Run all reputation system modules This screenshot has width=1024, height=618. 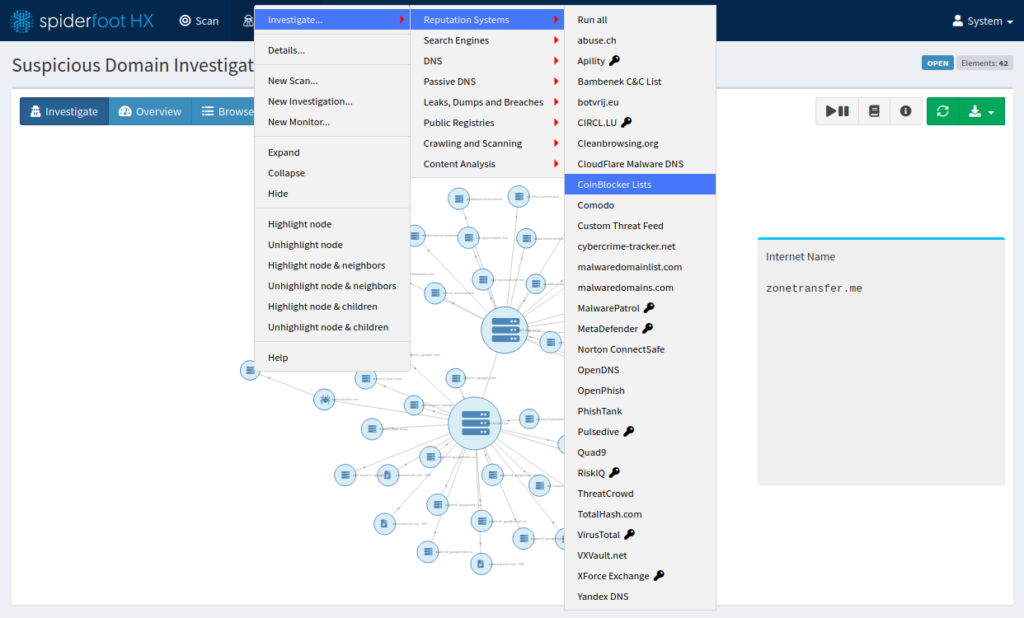(593, 18)
